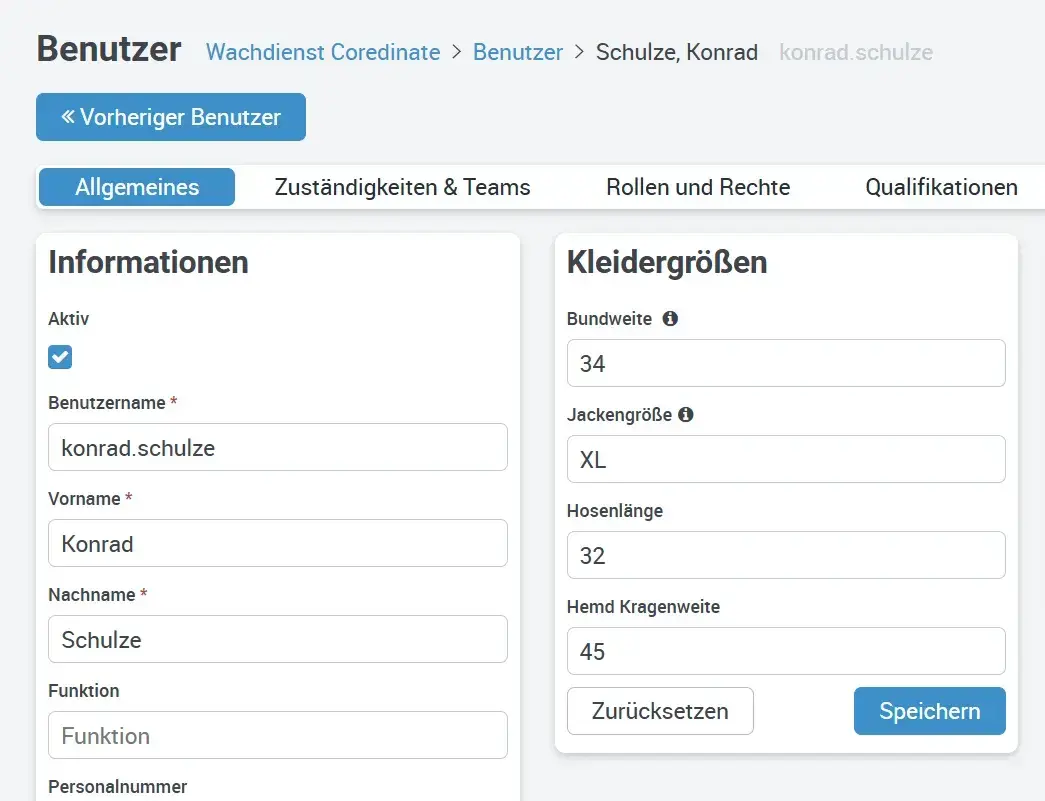This screenshot has height=801, width=1045.
Task: Select the Vorname input field
Action: pos(277,543)
